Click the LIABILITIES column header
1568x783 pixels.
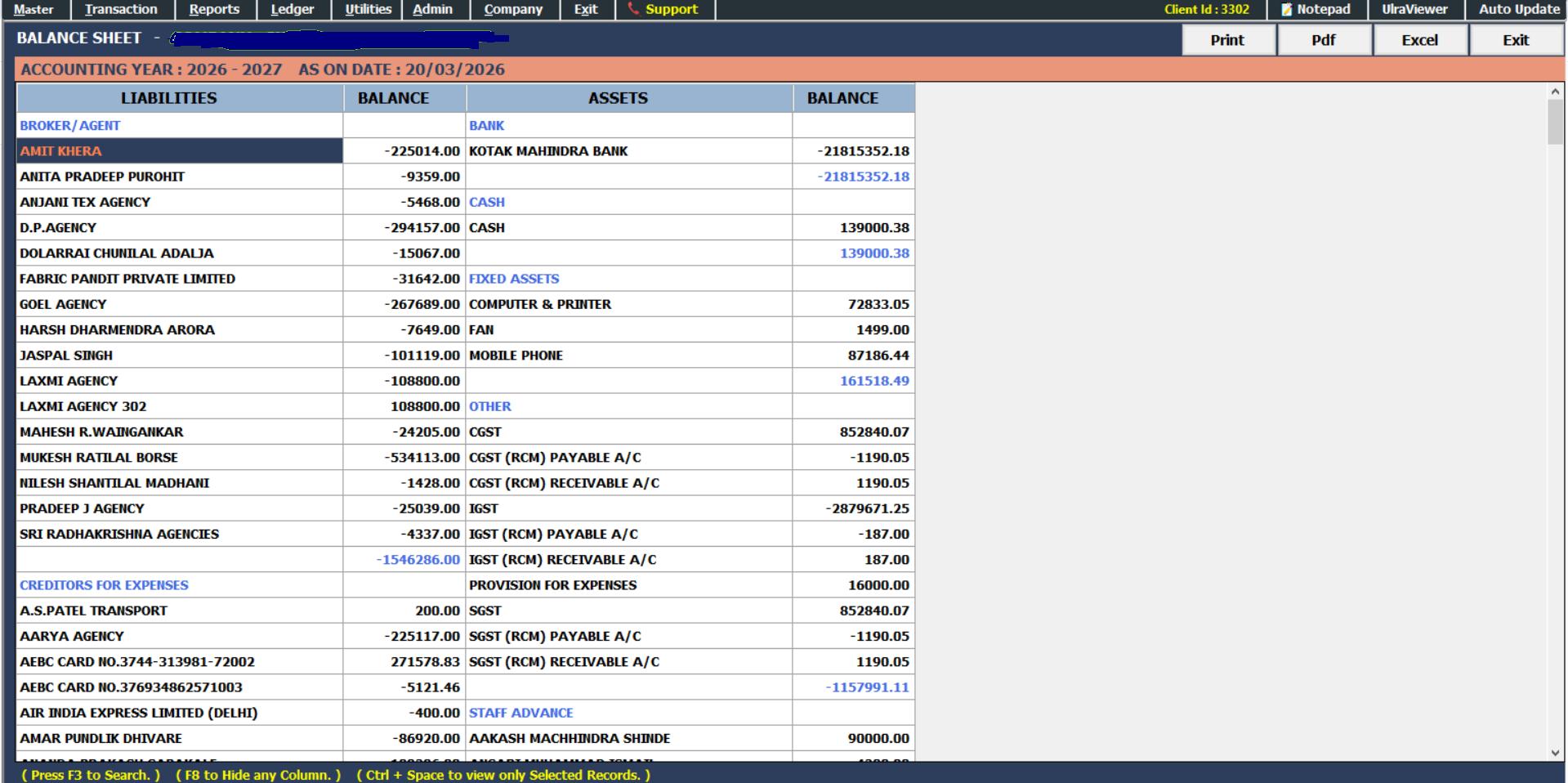[x=169, y=98]
